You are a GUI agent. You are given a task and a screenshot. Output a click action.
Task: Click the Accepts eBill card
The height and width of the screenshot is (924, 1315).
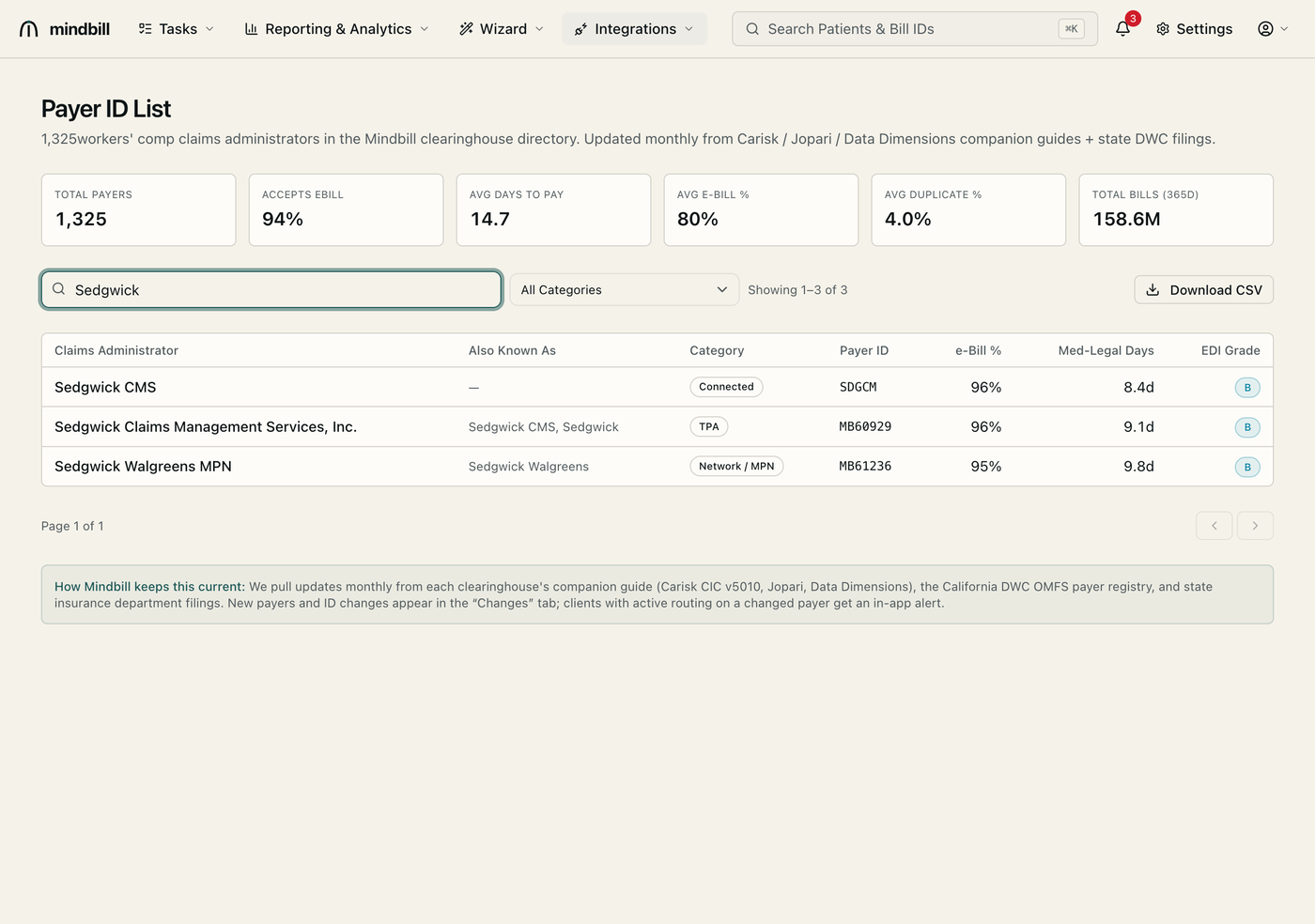pos(346,209)
